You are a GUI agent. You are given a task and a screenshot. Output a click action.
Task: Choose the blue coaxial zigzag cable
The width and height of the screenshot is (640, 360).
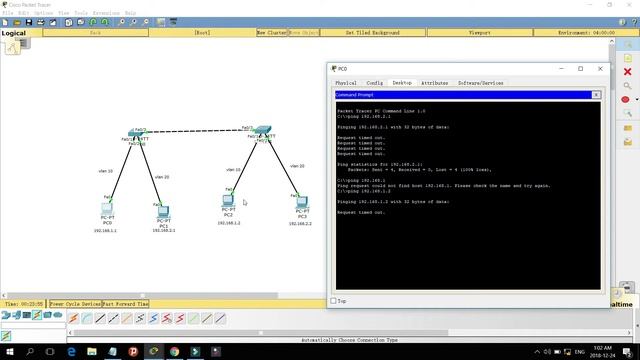click(153, 318)
